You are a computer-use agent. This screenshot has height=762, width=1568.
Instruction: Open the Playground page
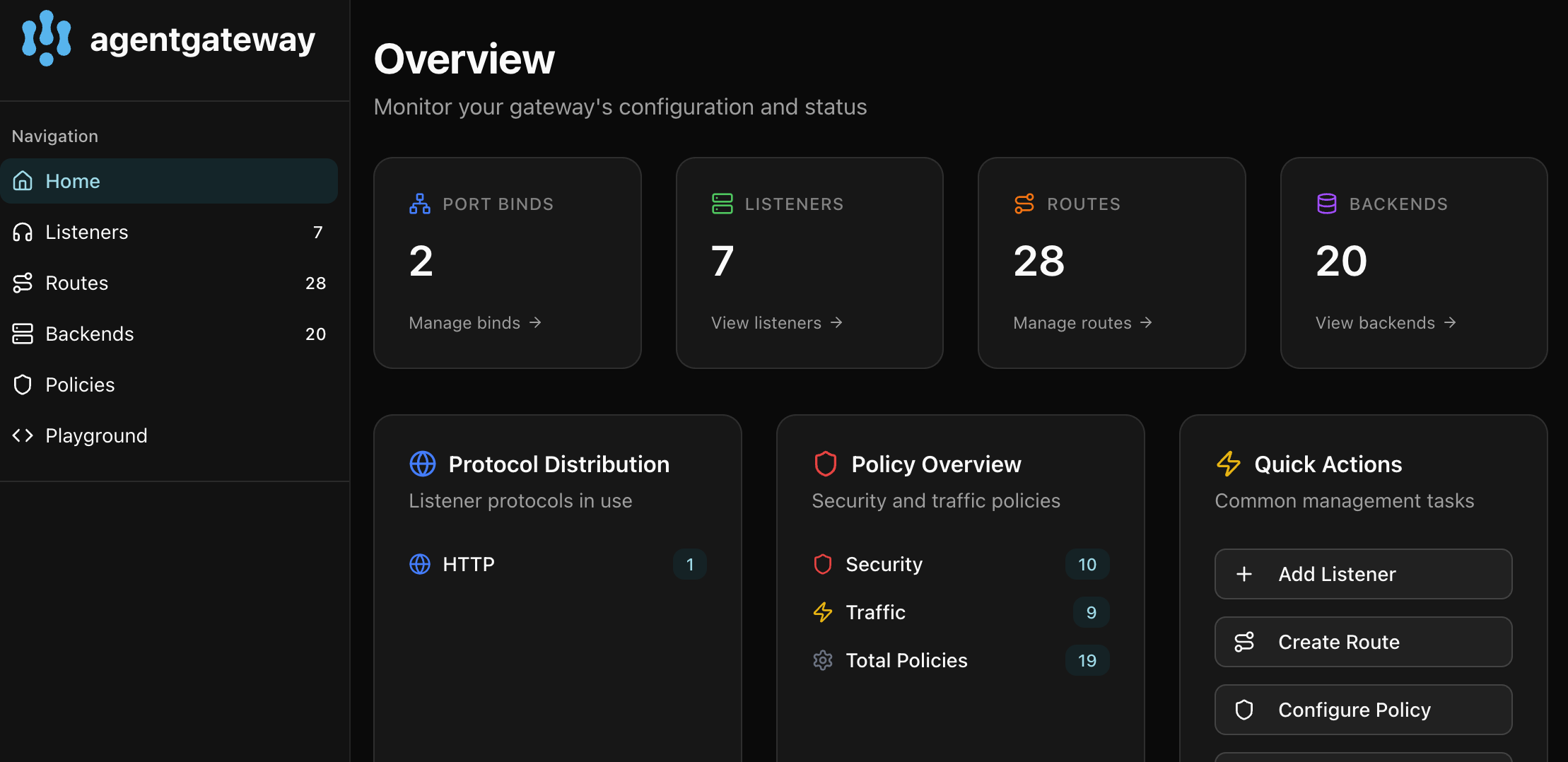coord(96,435)
